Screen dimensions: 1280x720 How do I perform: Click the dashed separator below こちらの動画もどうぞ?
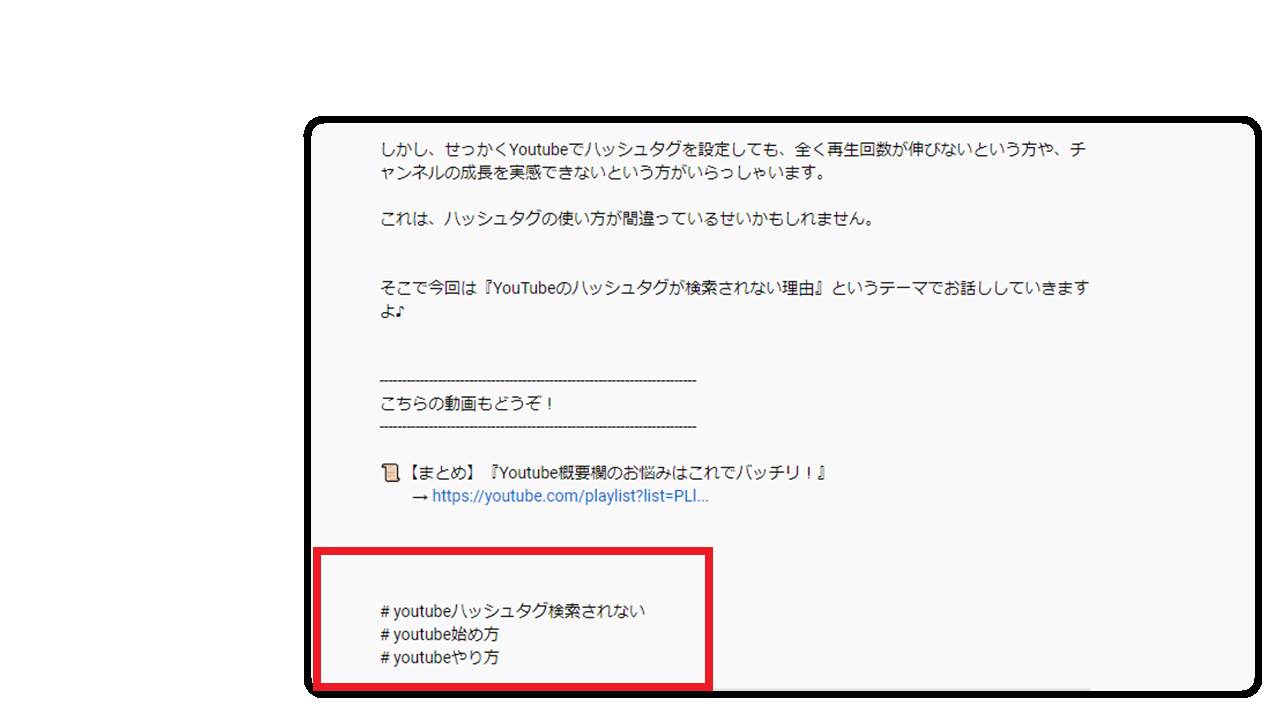[538, 427]
